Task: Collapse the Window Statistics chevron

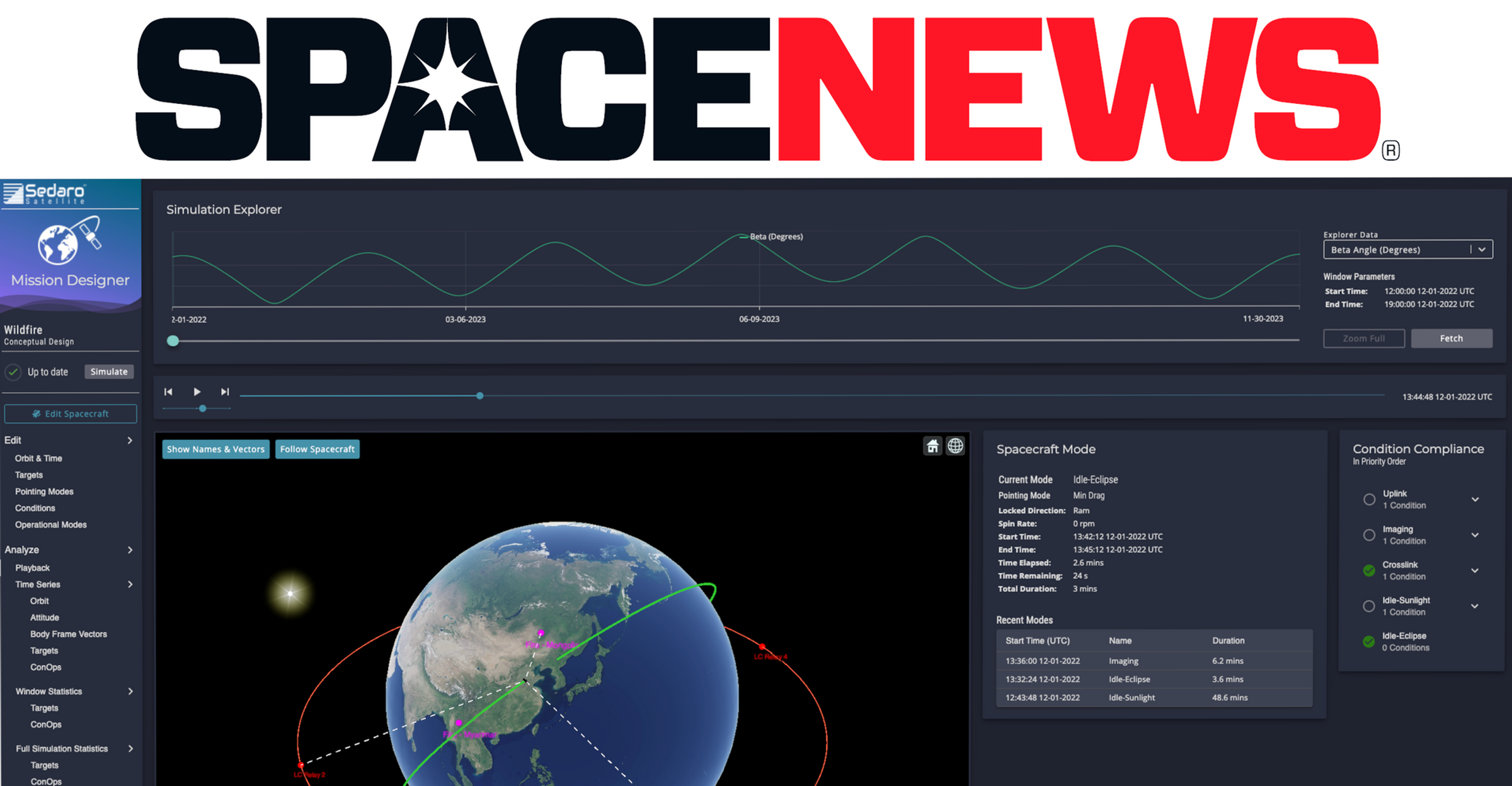Action: pos(130,691)
